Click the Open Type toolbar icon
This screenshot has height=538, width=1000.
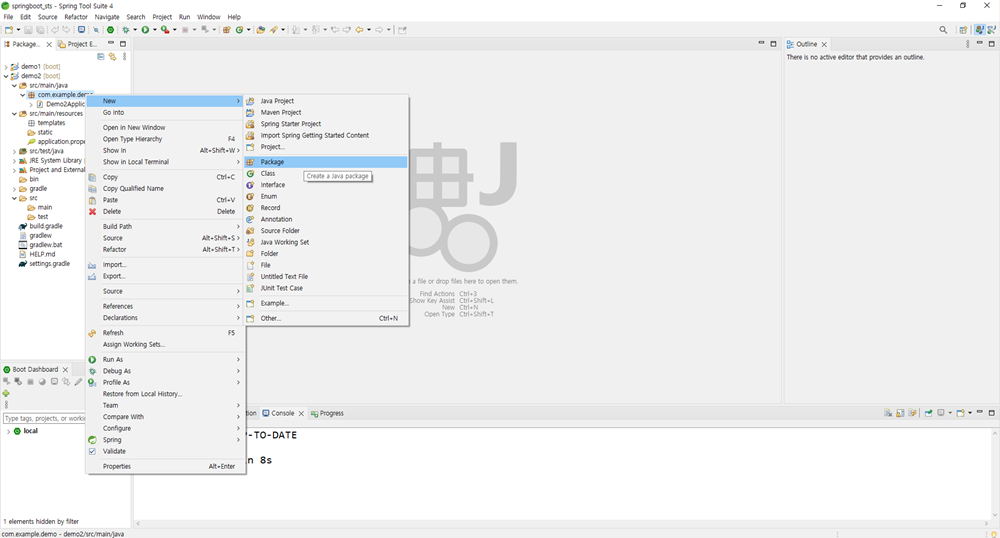(x=261, y=29)
